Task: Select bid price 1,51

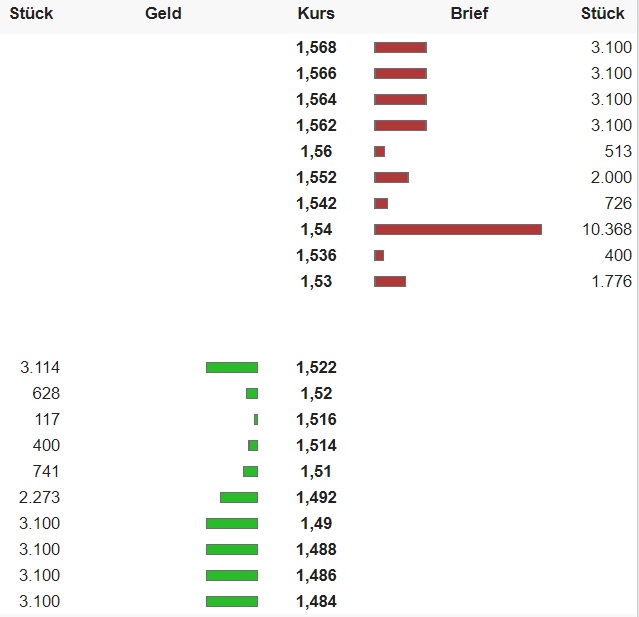Action: click(316, 472)
